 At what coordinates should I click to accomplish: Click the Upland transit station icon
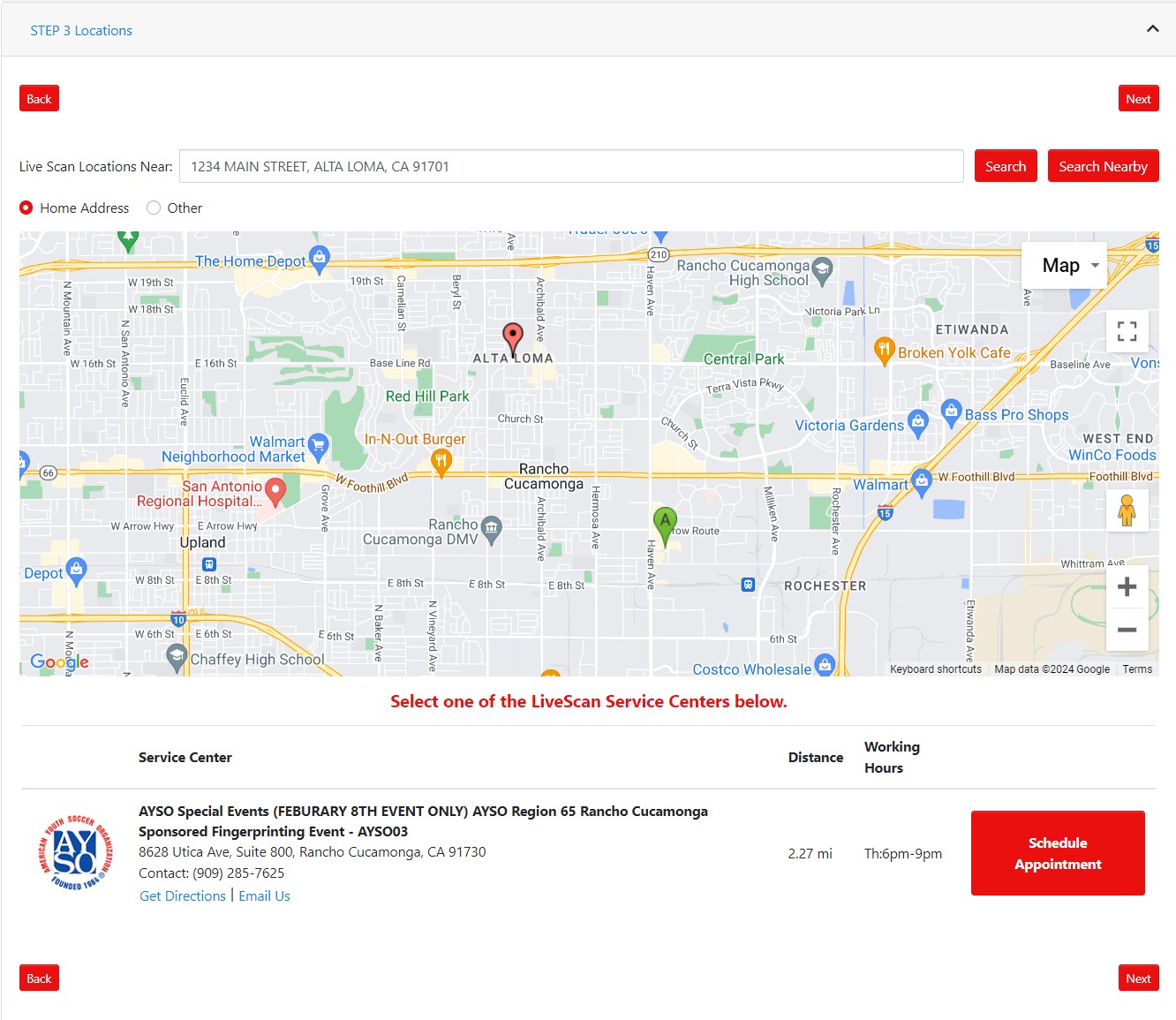(209, 564)
